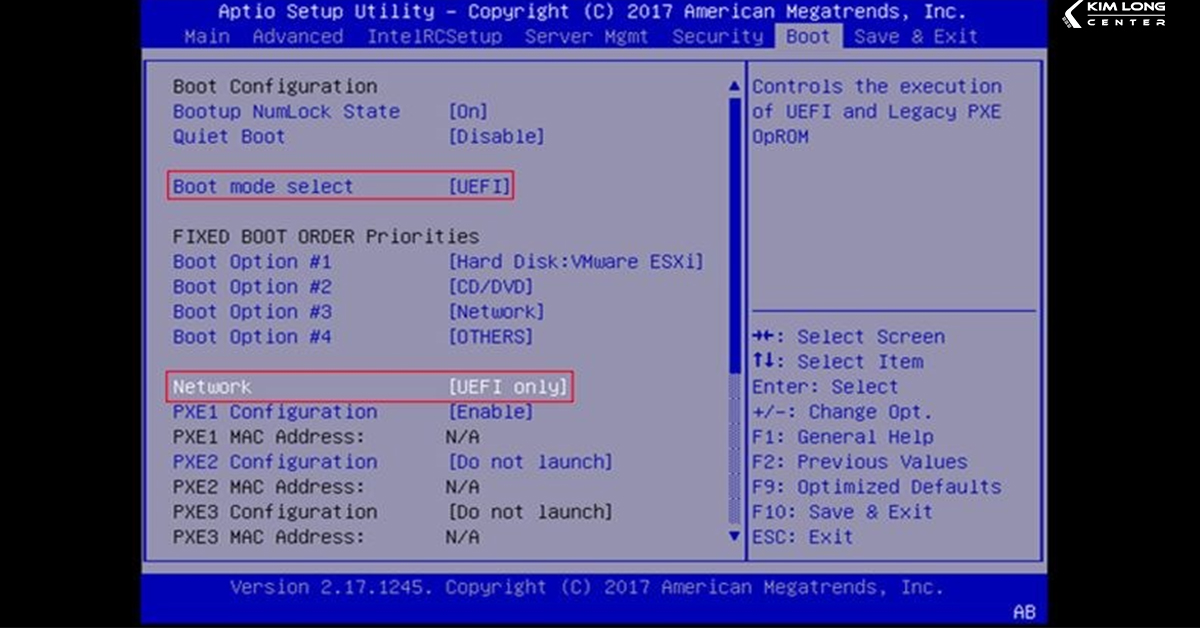Select Boot Option #3 [Network] value
The image size is (1200, 628).
point(496,312)
